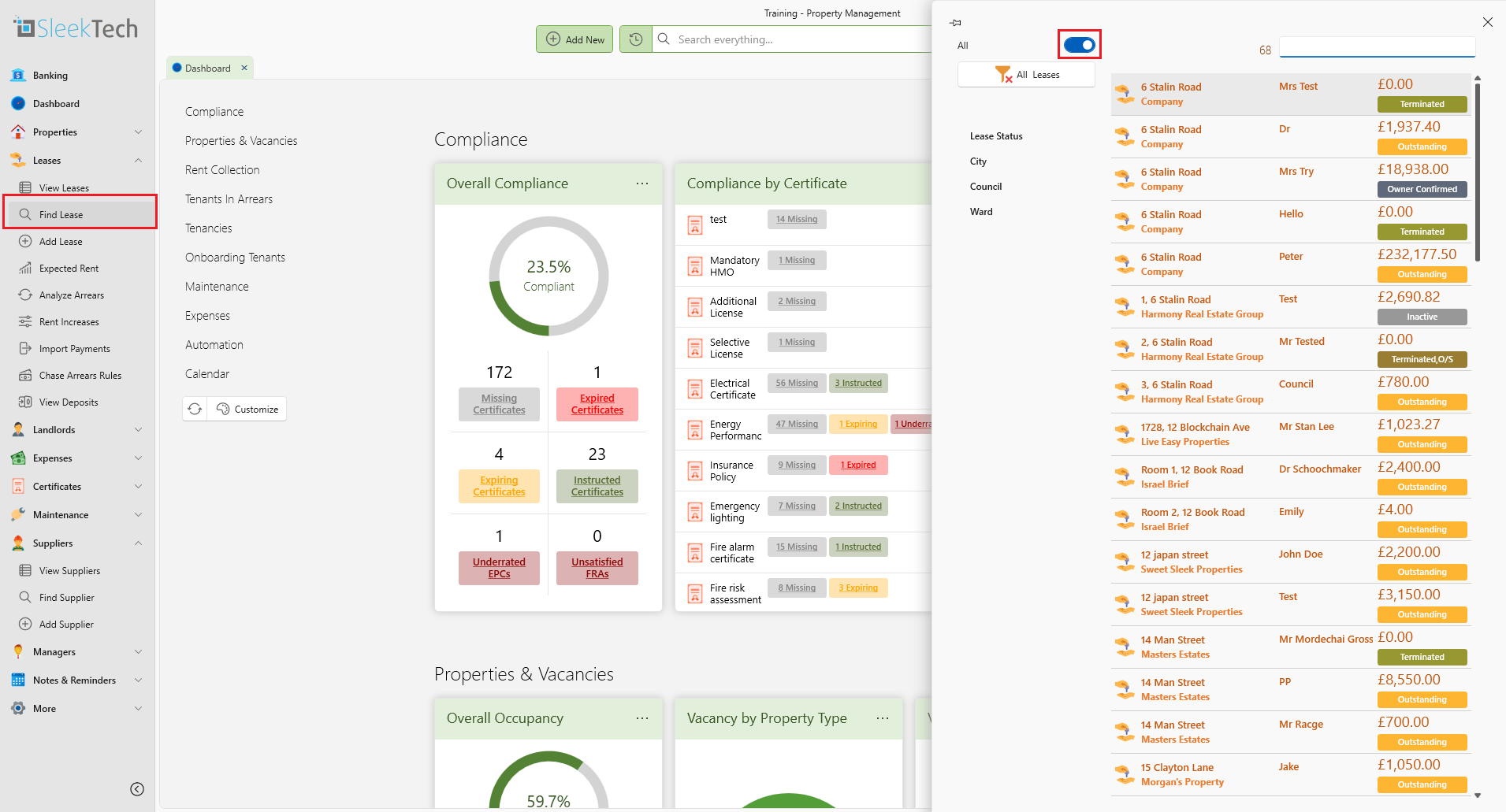This screenshot has height=812, width=1506.
Task: Toggle the All leases switch off
Action: pyautogui.click(x=1079, y=45)
